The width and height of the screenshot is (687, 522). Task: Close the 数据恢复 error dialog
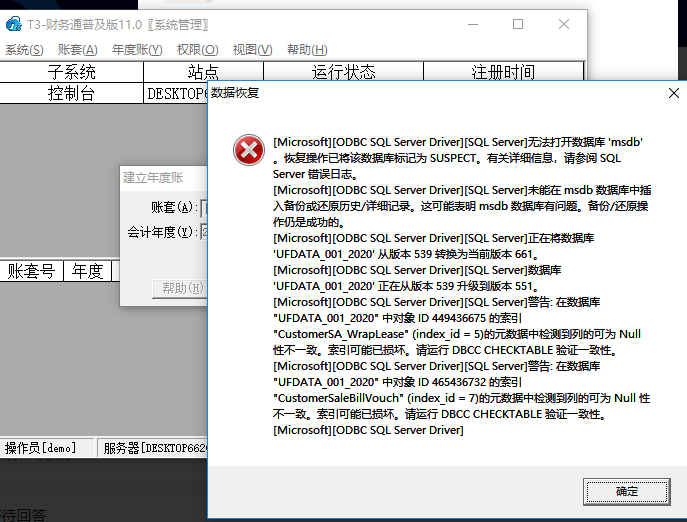pos(674,93)
